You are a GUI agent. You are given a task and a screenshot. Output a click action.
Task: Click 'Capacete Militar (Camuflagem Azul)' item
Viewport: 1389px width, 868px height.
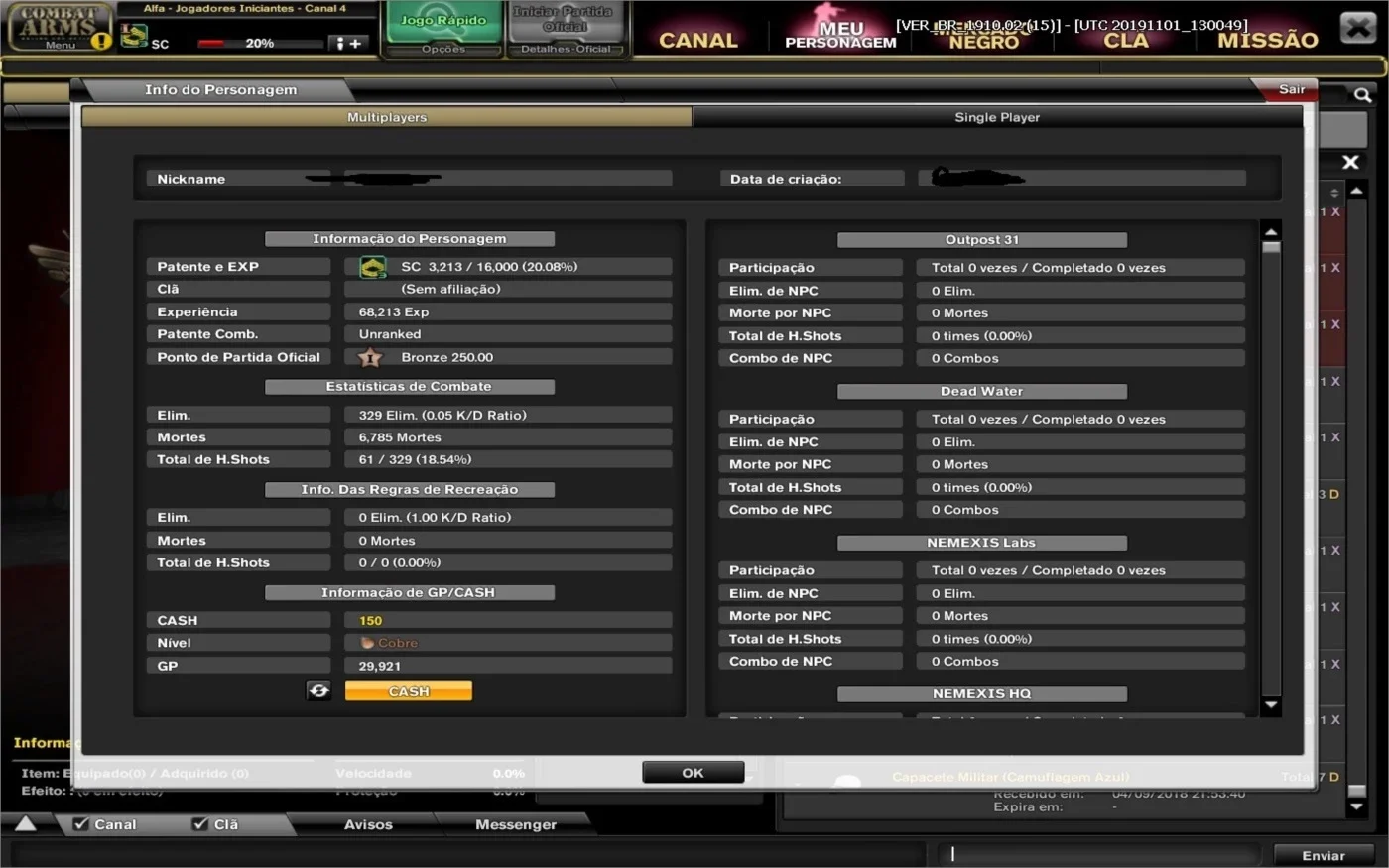[x=1010, y=777]
